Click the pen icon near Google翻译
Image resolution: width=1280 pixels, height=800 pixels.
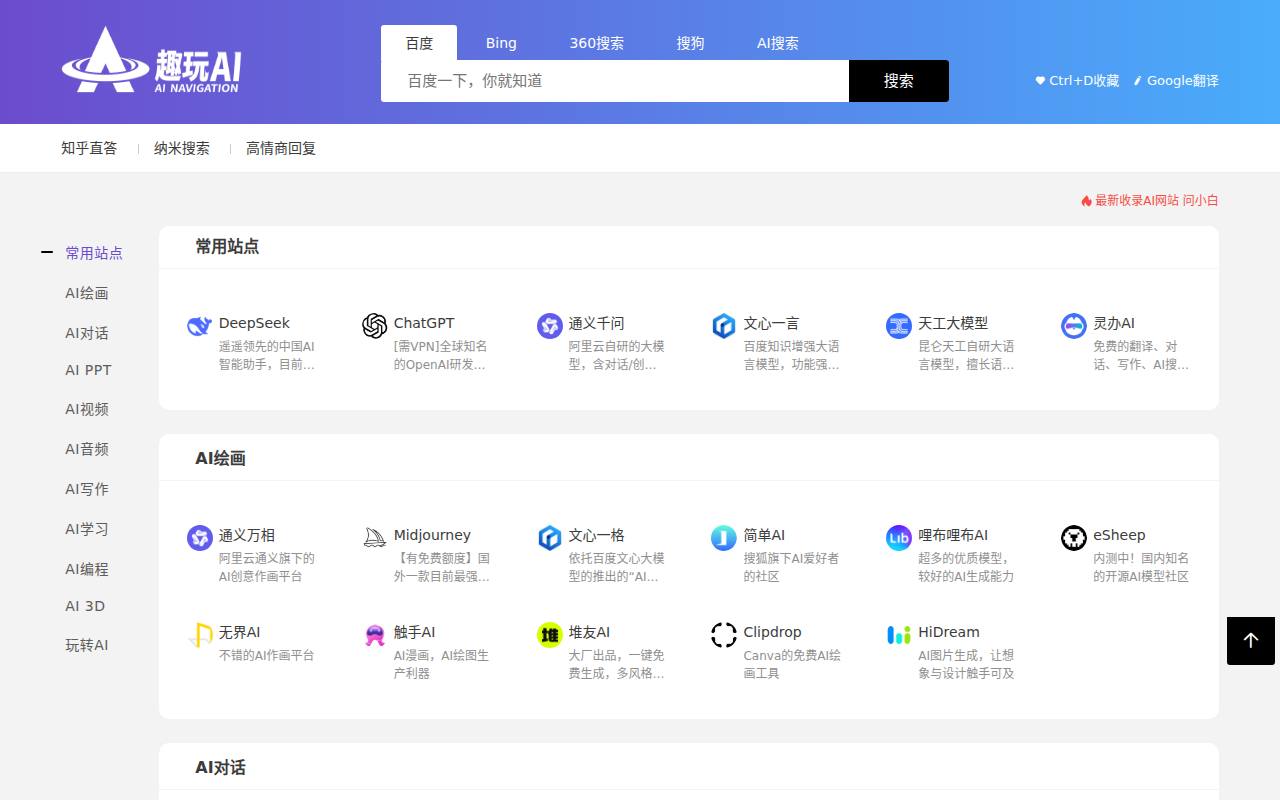click(x=1138, y=81)
